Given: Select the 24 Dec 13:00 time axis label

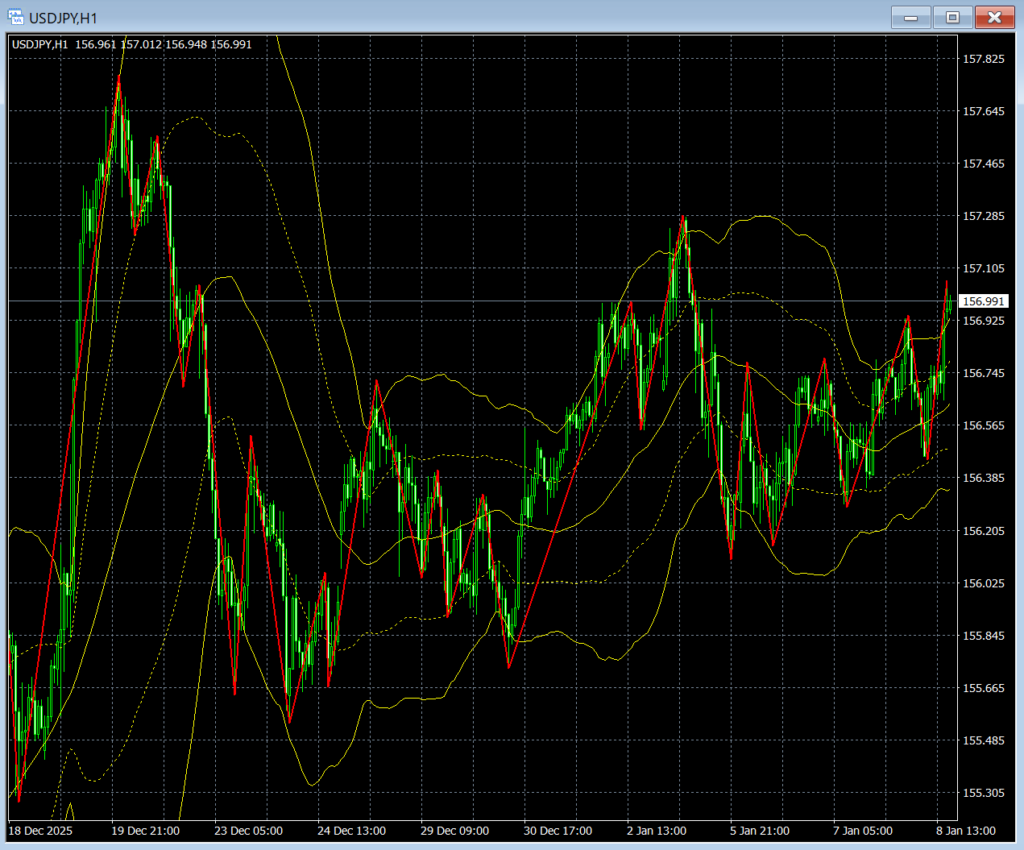Looking at the screenshot, I should coord(353,831).
